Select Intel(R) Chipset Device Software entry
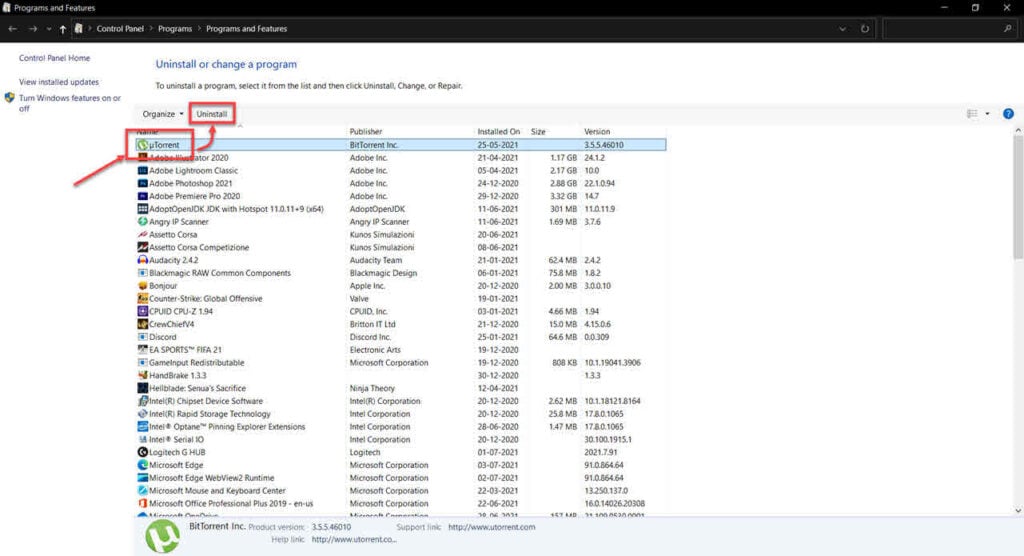Screen dimensions: 1024x556 401,401
